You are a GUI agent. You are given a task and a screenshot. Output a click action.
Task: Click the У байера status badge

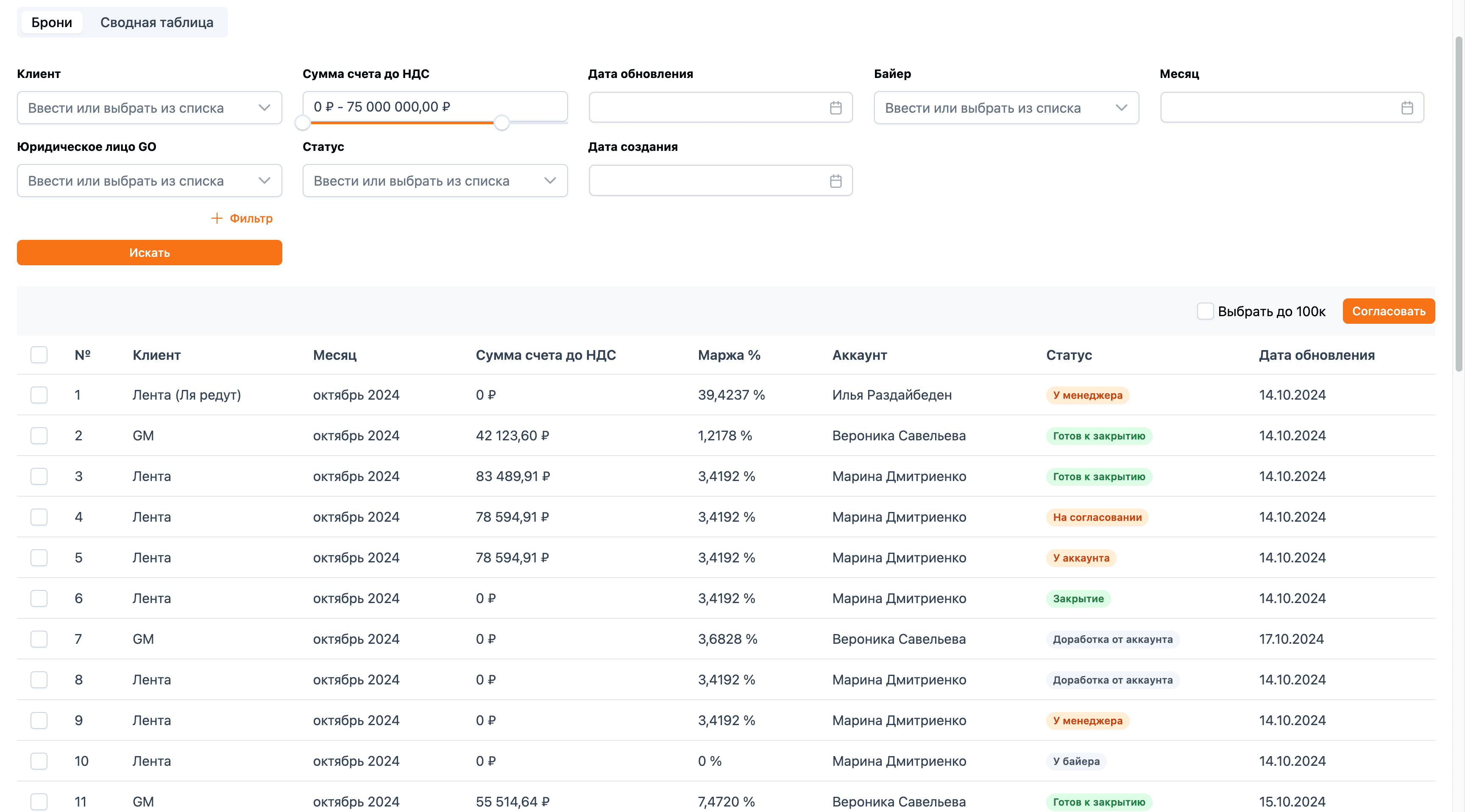click(1076, 762)
